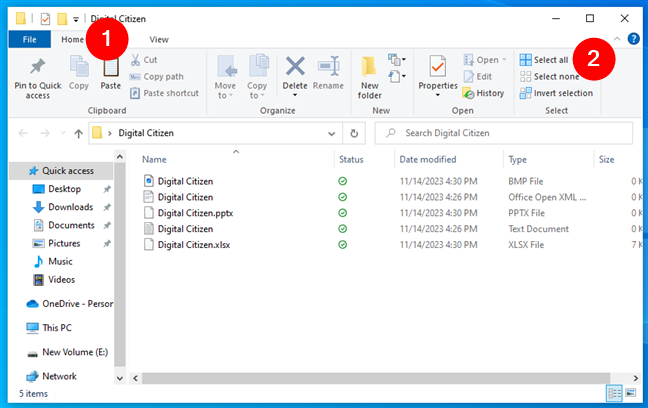Click the Paste shortcut command
This screenshot has width=648, height=408.
click(164, 93)
